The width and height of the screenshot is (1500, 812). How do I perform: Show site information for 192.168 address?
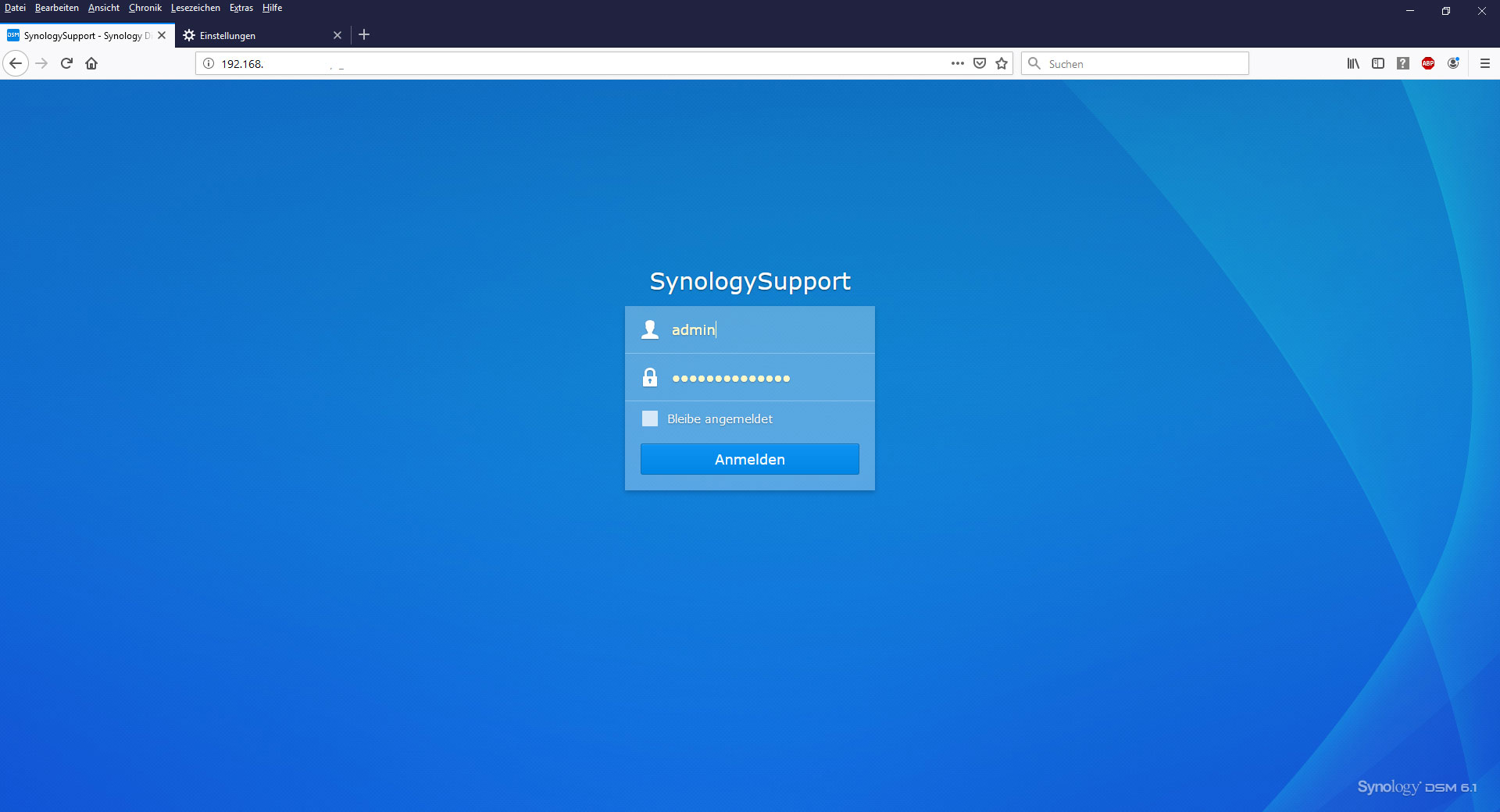tap(209, 63)
